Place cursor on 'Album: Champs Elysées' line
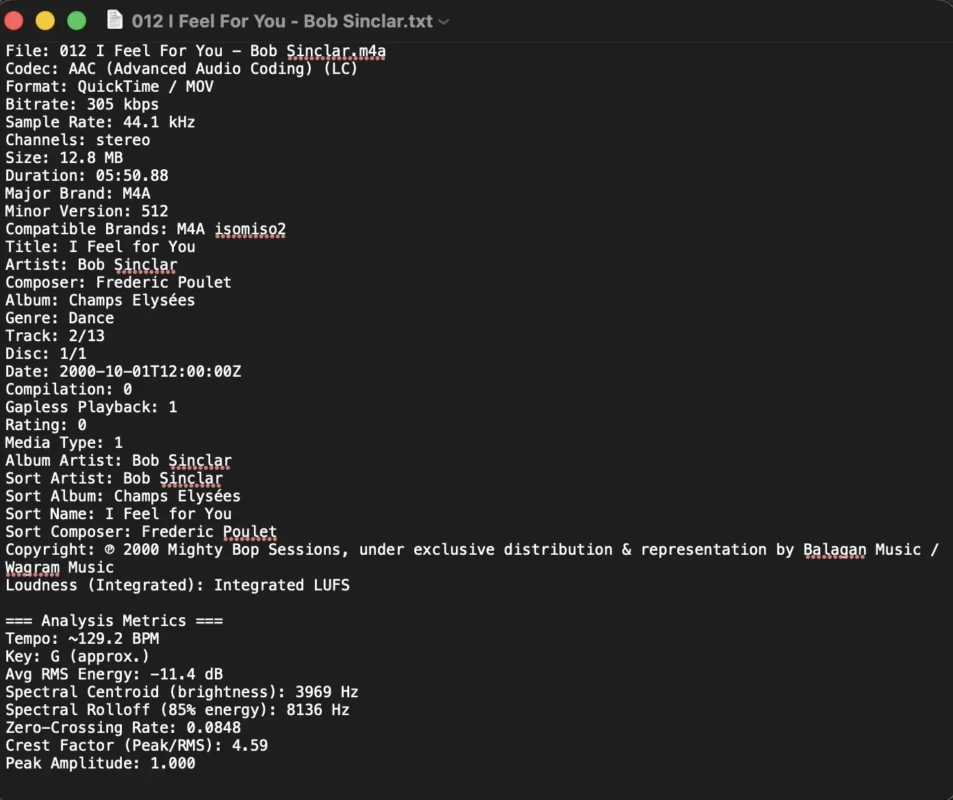This screenshot has width=953, height=800. (100, 300)
